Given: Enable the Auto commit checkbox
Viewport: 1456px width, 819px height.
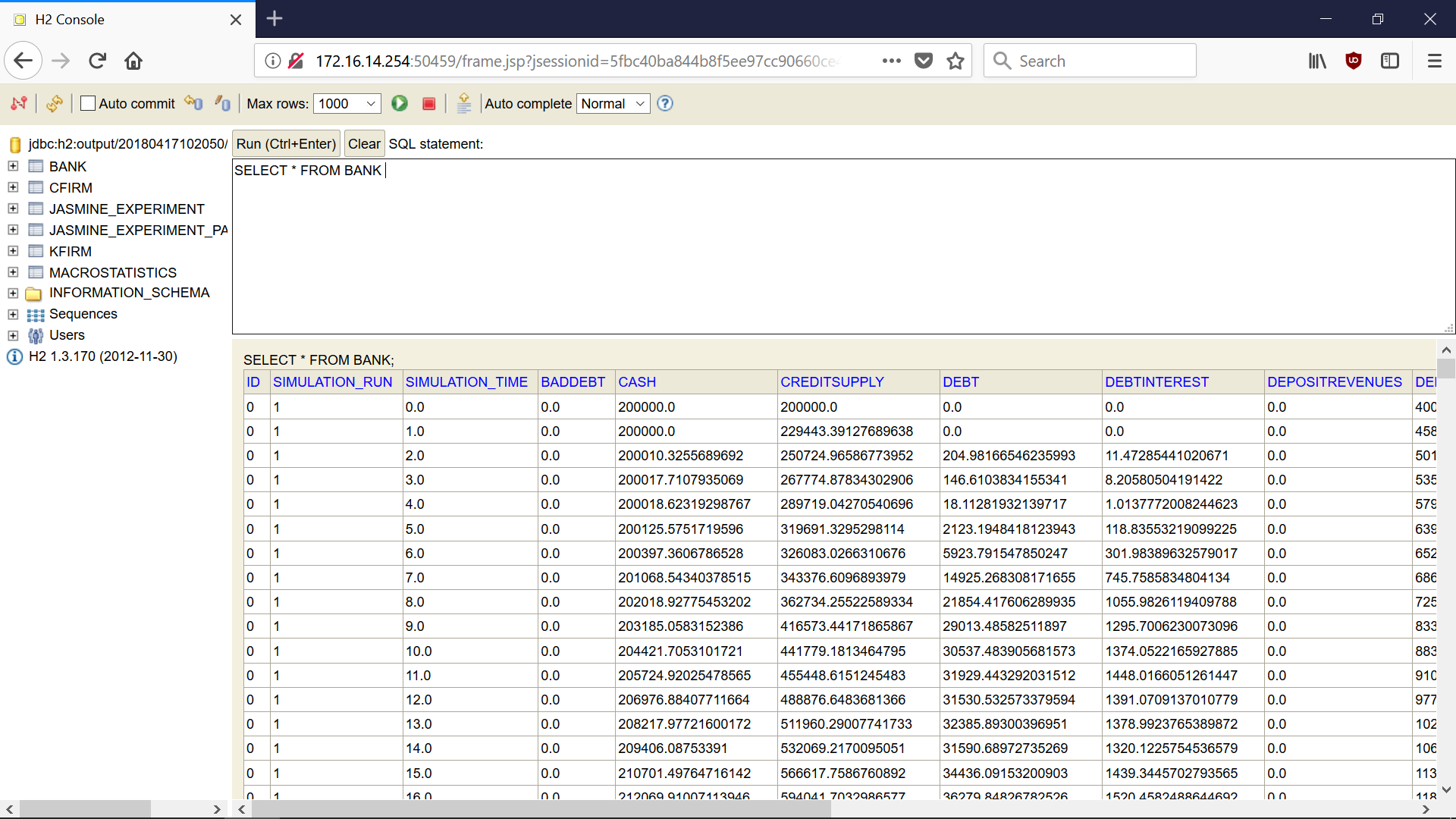Looking at the screenshot, I should point(88,103).
